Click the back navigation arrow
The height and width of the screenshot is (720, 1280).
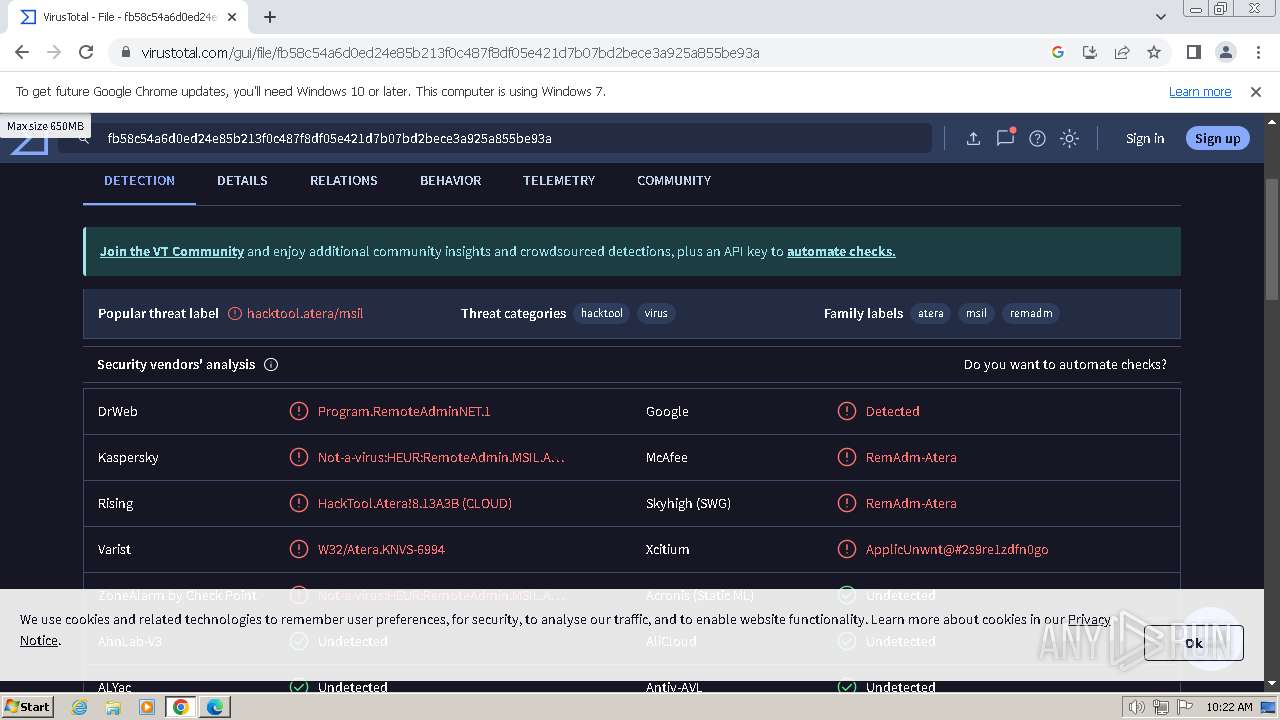point(22,53)
